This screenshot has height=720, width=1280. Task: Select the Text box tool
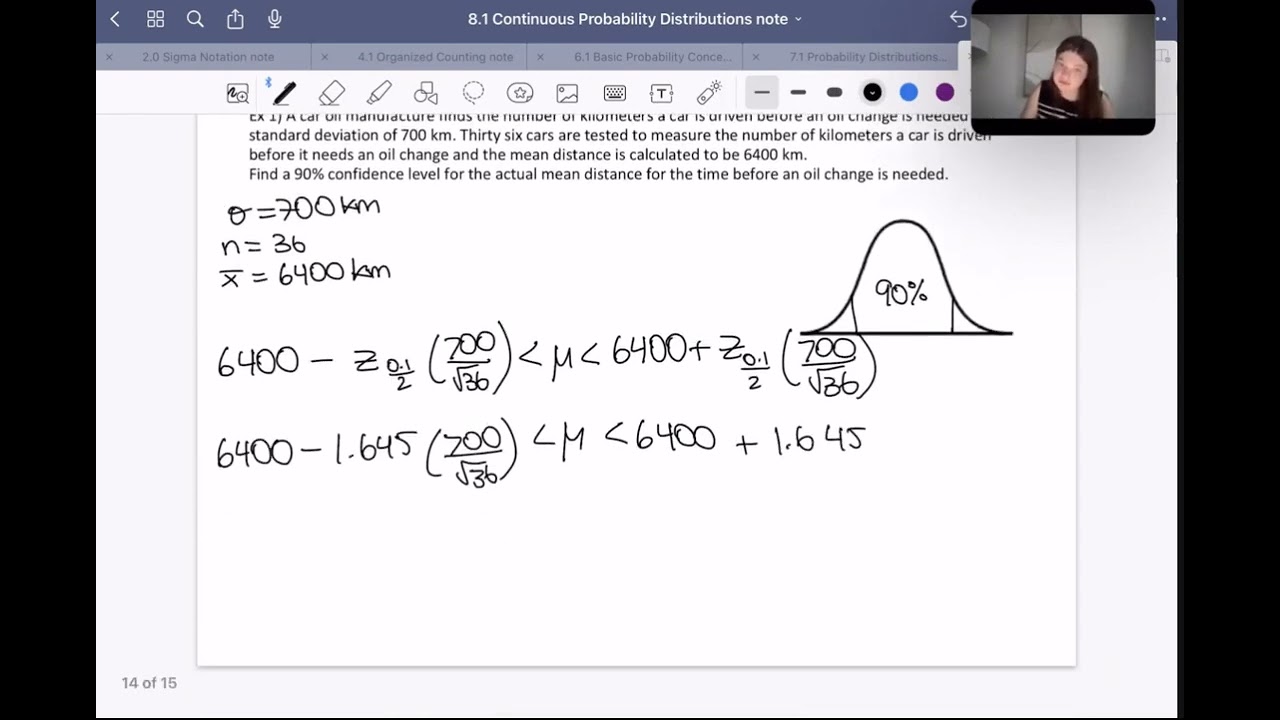point(661,93)
